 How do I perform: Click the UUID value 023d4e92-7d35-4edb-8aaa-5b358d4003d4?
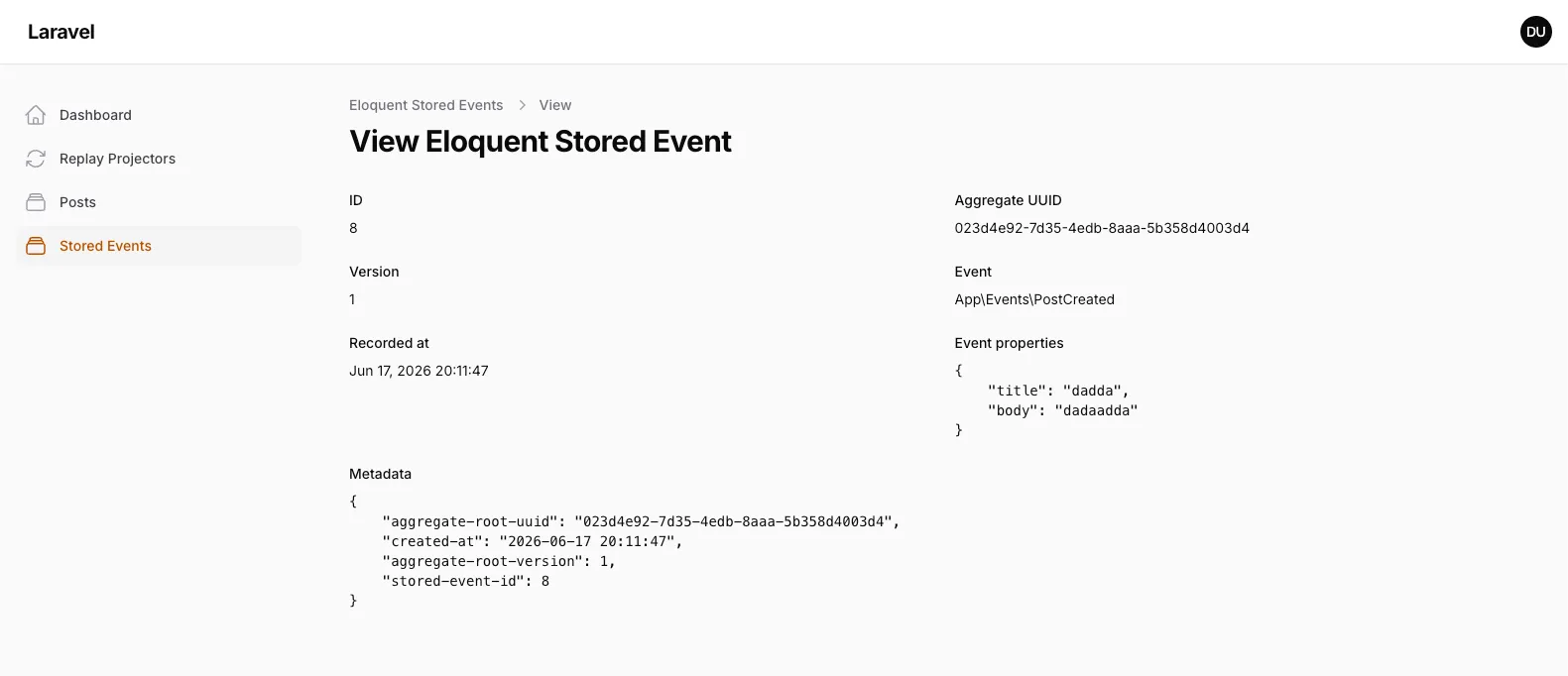coord(1102,228)
